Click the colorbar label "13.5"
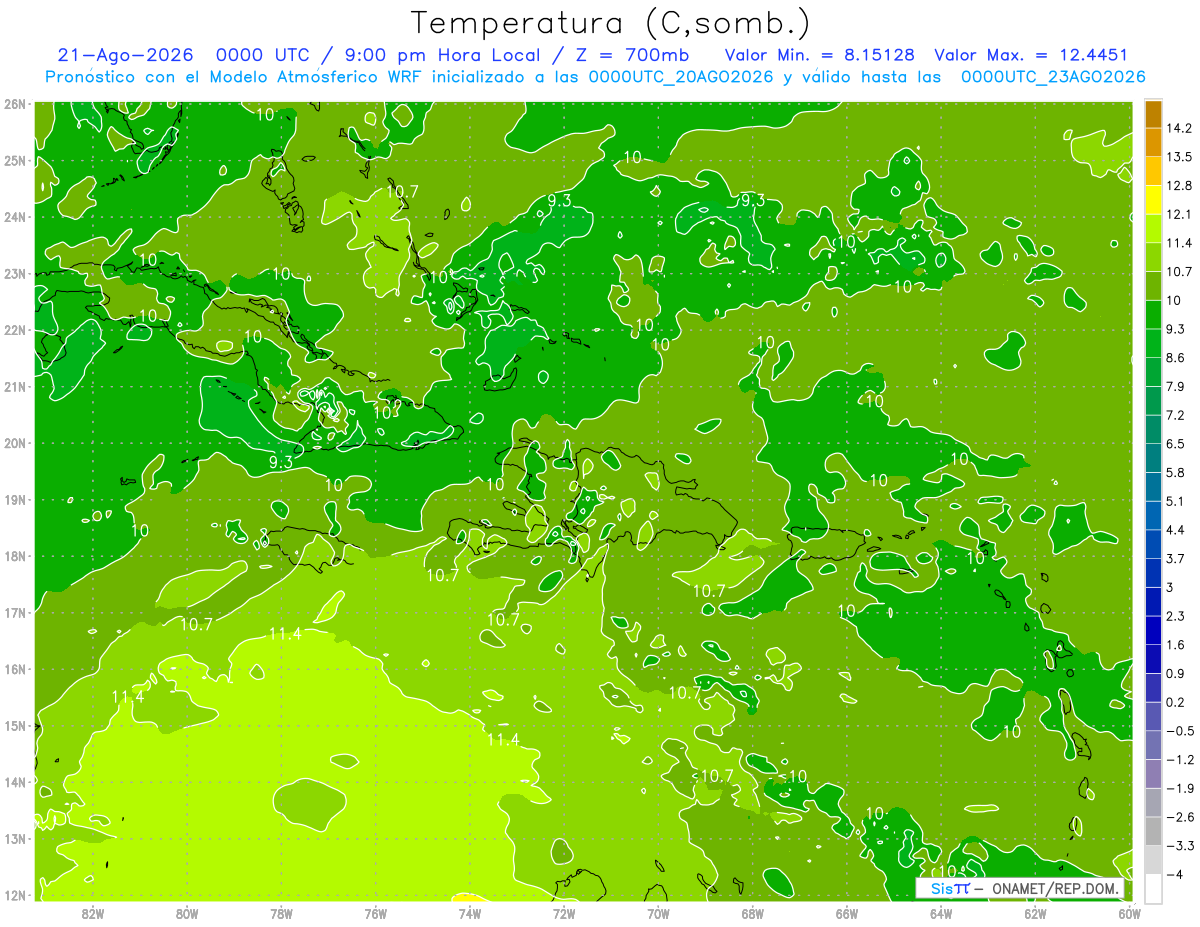The image size is (1200, 927). click(1178, 157)
